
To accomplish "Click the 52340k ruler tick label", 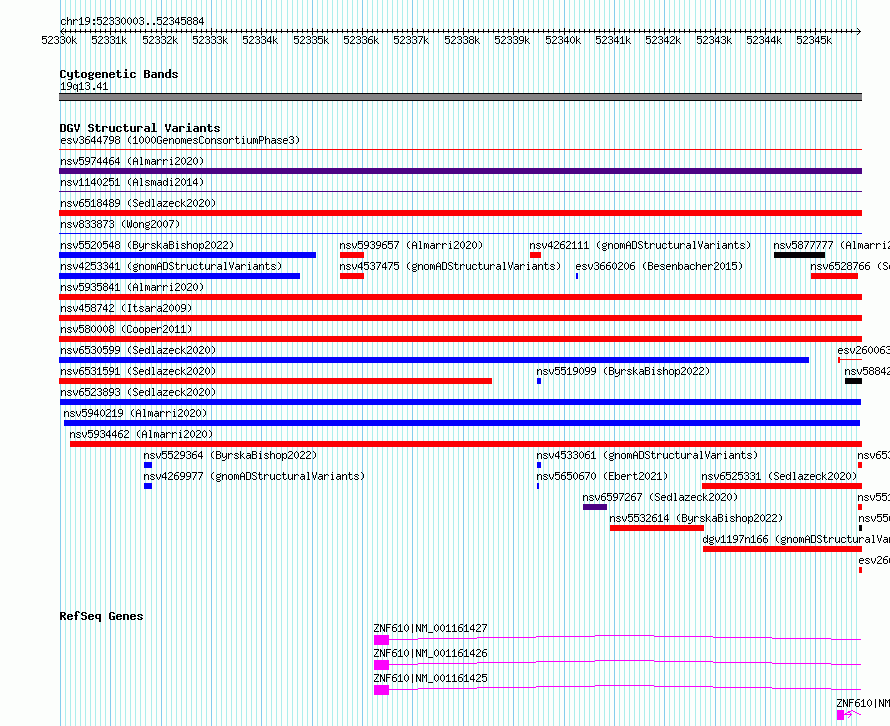I will point(563,40).
